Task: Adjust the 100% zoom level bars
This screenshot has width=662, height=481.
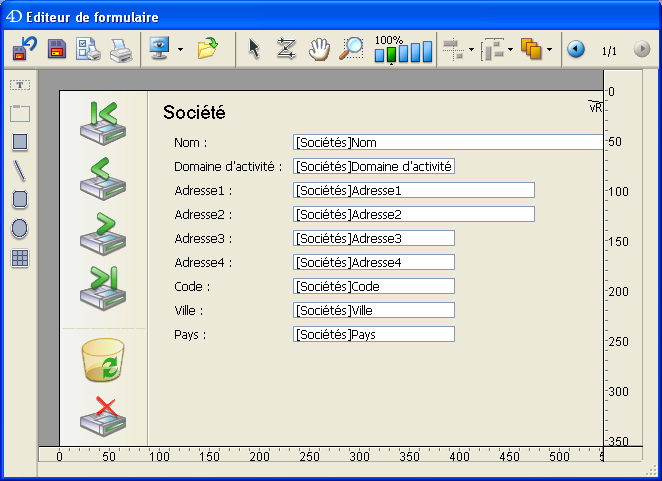Action: (x=403, y=51)
